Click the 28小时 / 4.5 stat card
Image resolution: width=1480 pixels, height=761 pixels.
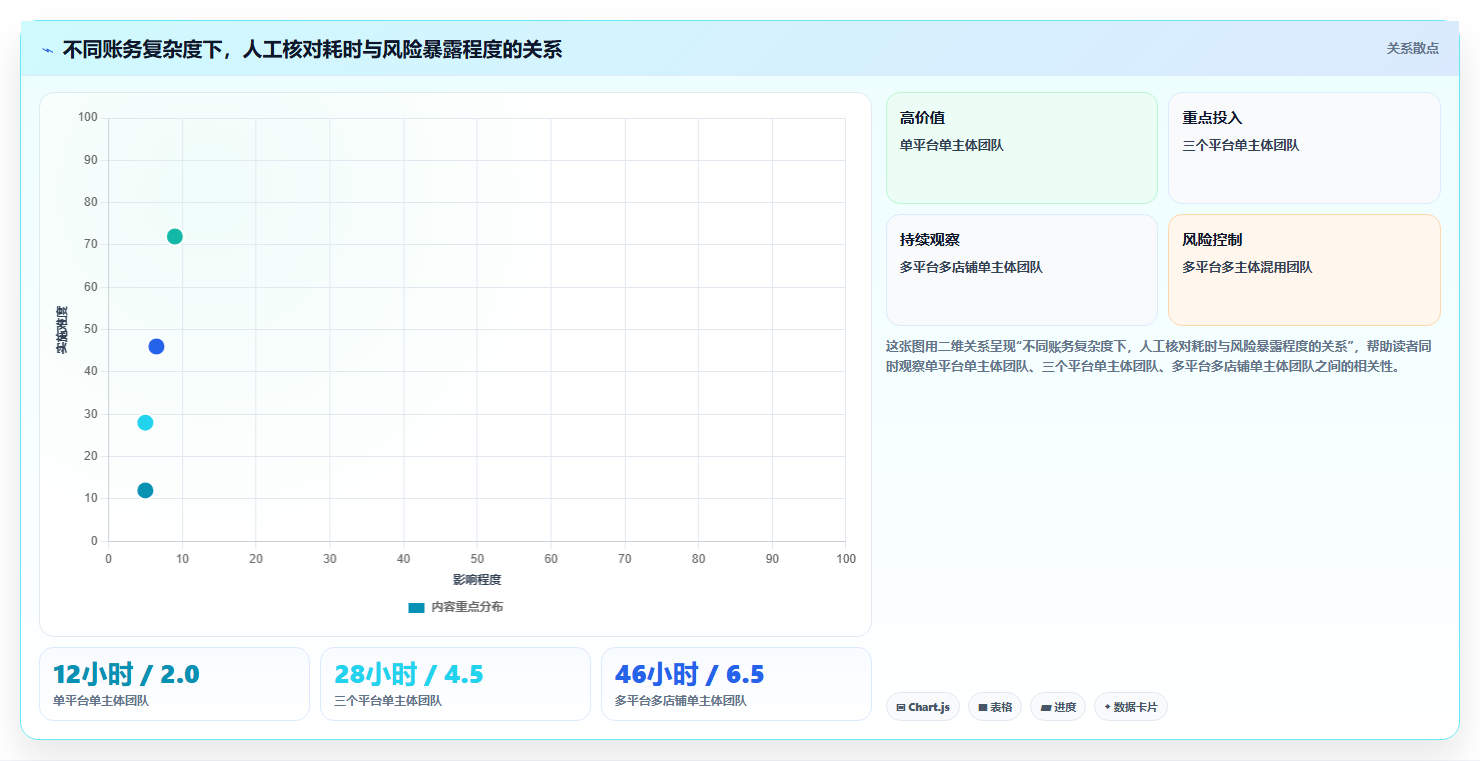click(x=455, y=684)
